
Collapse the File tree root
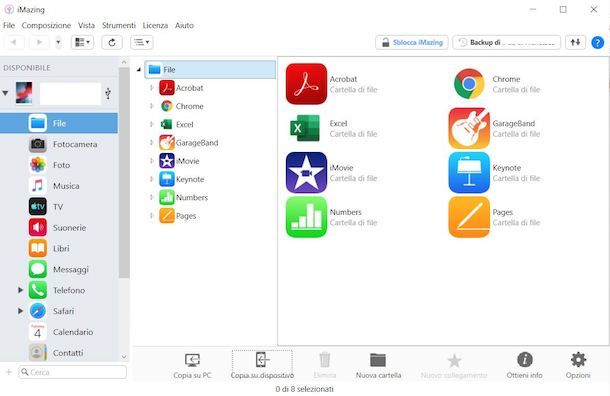[139, 70]
